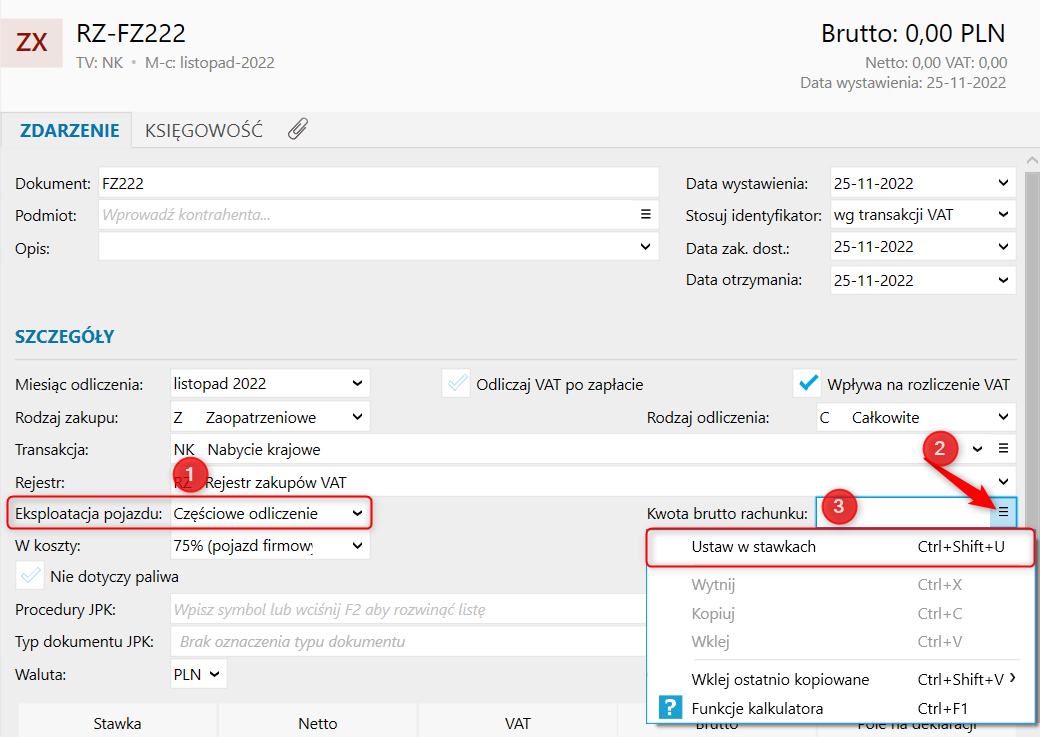Open the Podmiot field list icon
The height and width of the screenshot is (737, 1040).
click(x=646, y=214)
